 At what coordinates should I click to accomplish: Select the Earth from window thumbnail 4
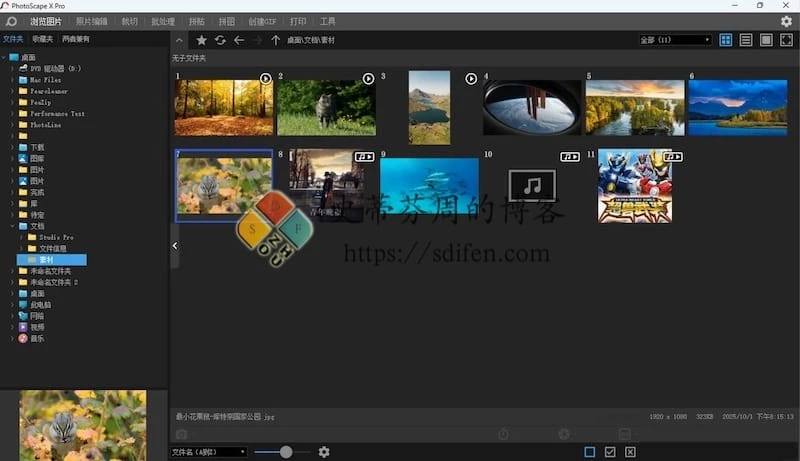tap(532, 108)
